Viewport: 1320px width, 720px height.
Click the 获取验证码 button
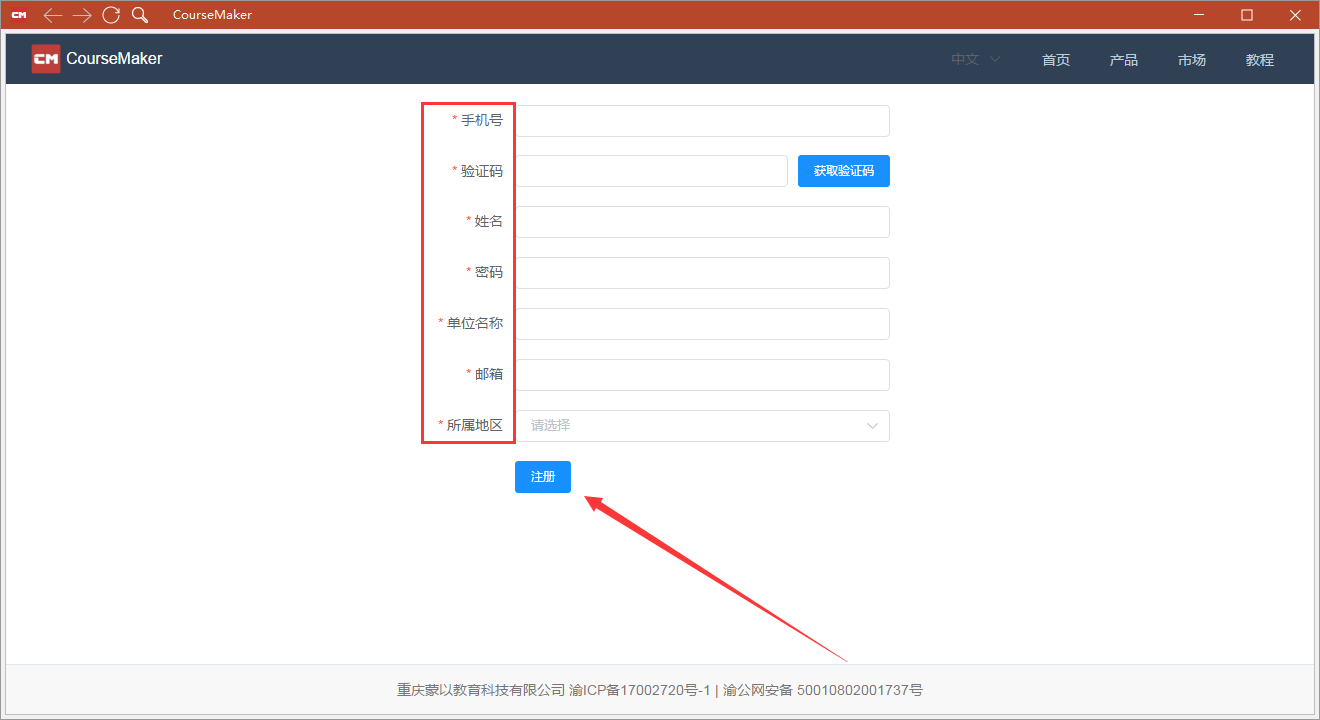843,170
